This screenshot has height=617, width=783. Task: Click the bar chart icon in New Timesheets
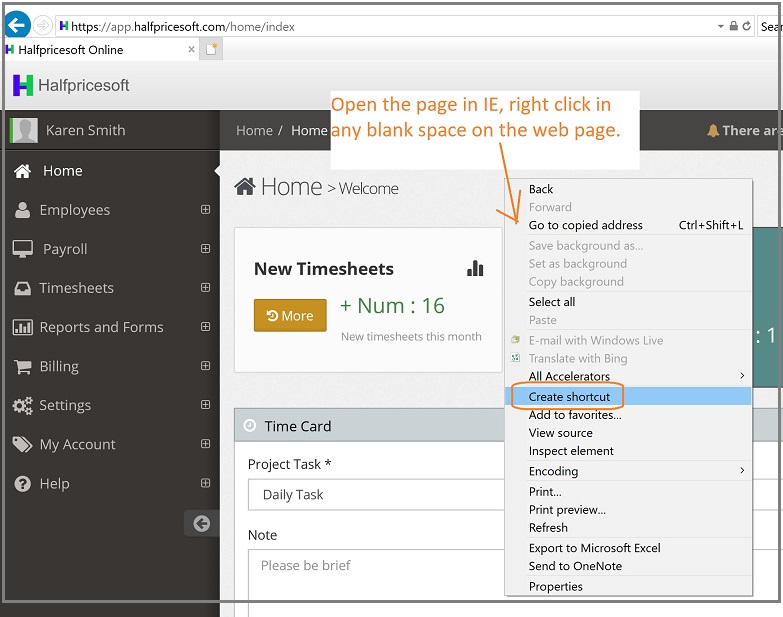(x=475, y=269)
